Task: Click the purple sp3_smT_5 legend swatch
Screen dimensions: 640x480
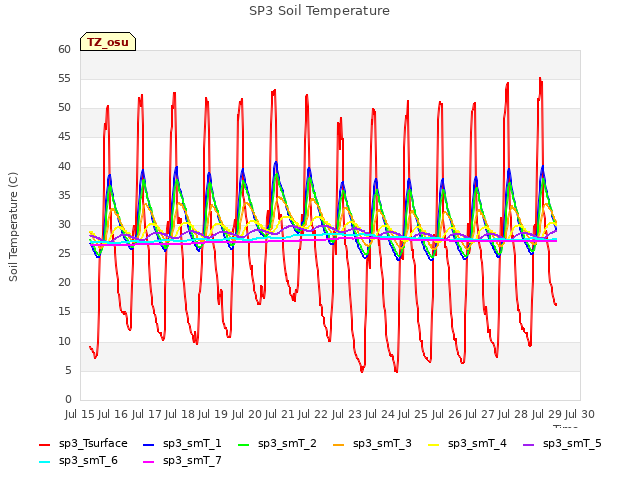Action: point(529,444)
